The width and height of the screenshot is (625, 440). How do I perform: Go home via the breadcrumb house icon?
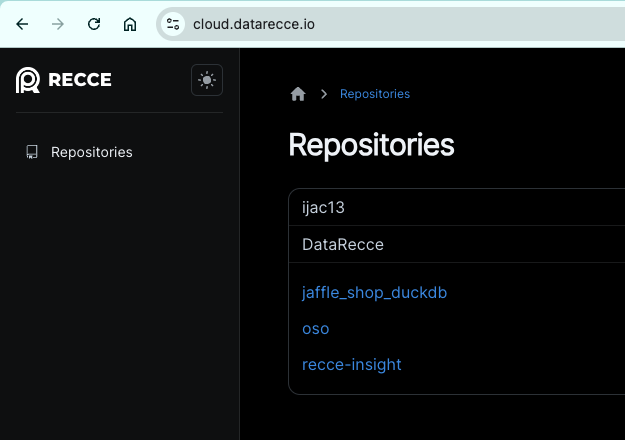click(298, 94)
